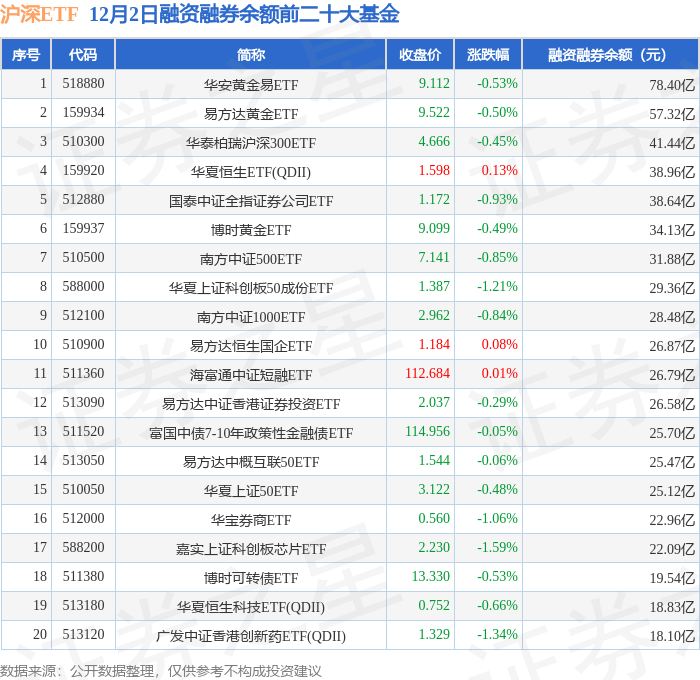Select the name 南方中证500ETF

[251, 259]
